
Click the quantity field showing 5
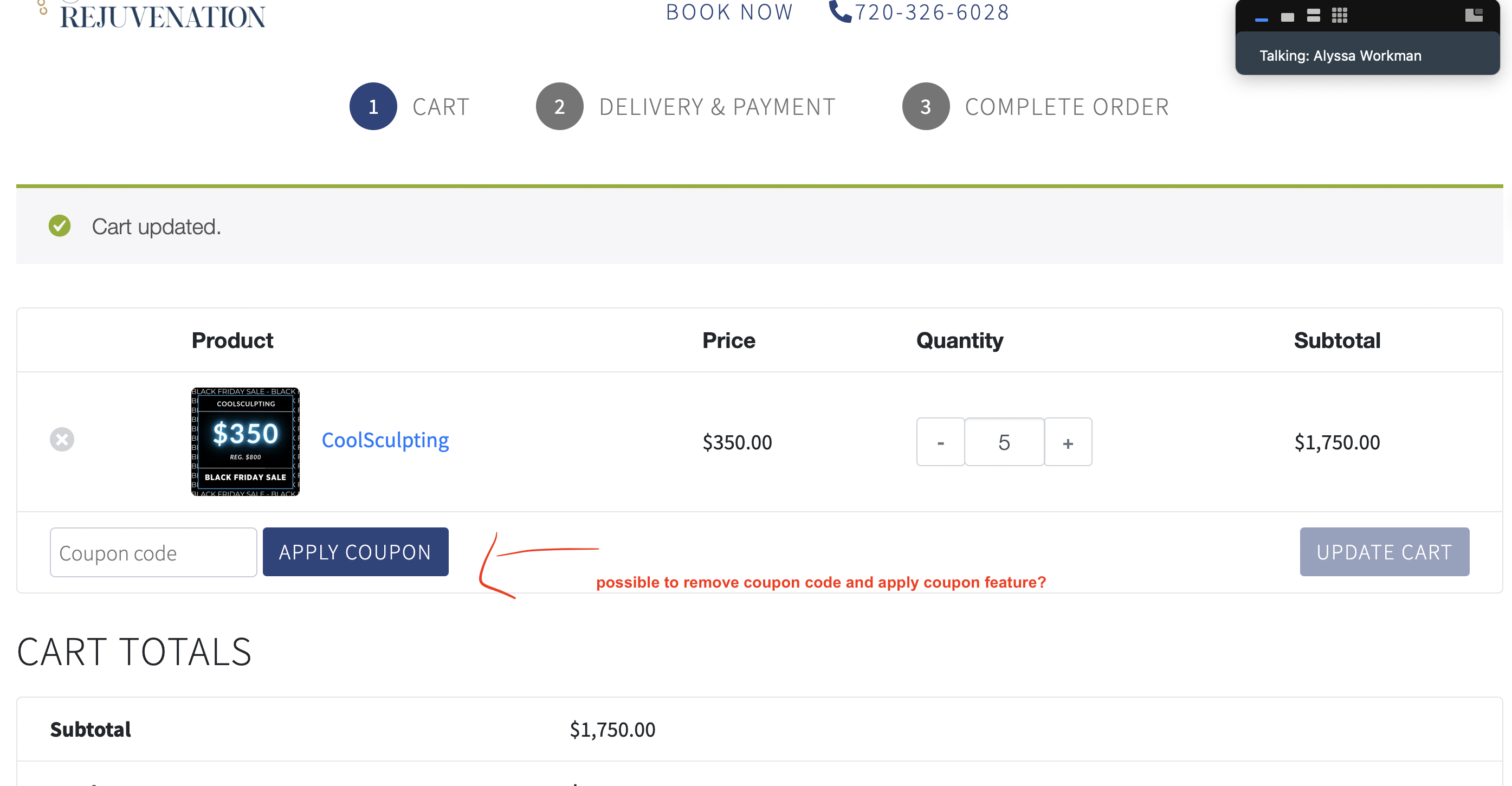click(1004, 442)
